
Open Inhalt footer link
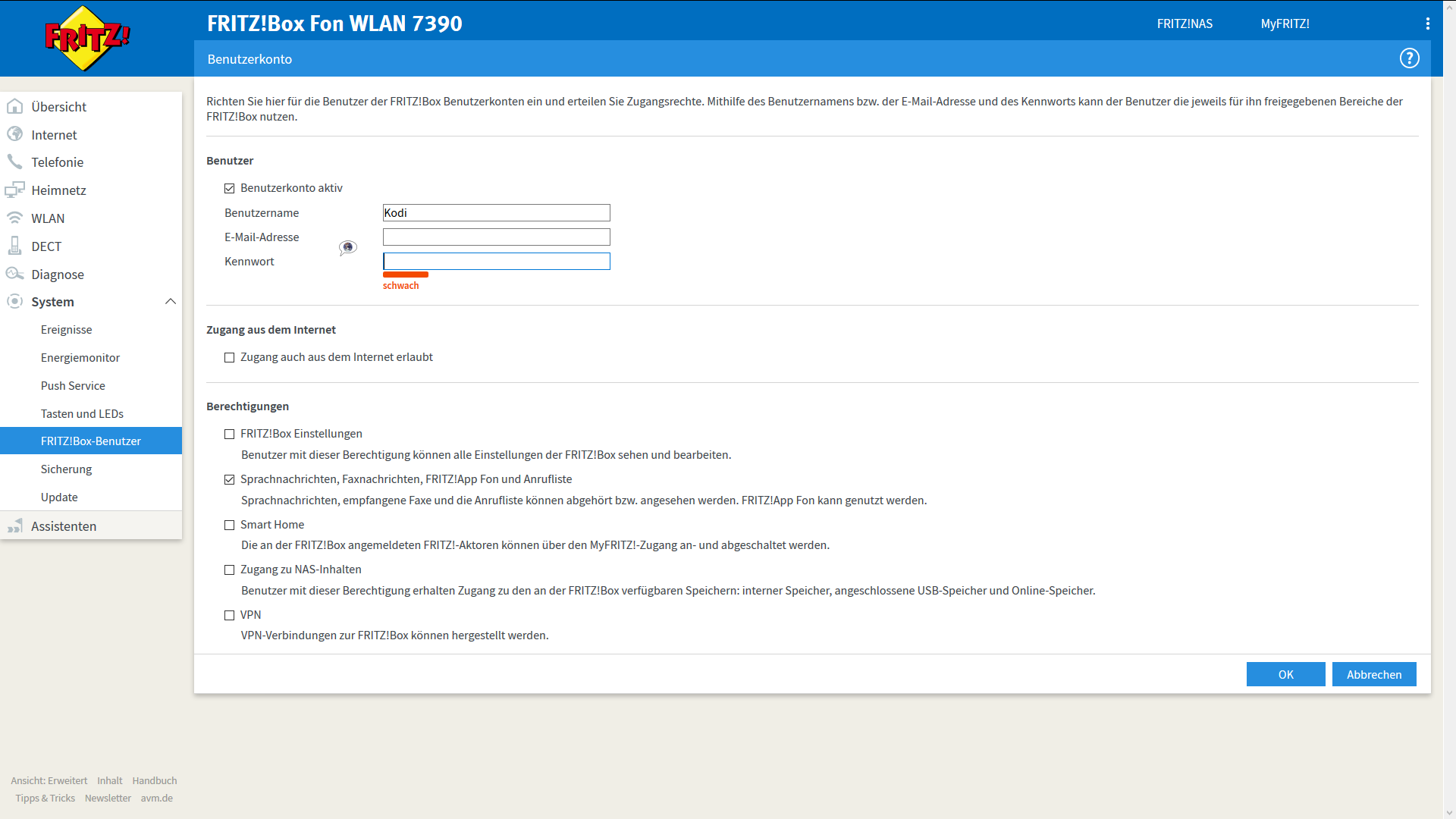(x=109, y=780)
